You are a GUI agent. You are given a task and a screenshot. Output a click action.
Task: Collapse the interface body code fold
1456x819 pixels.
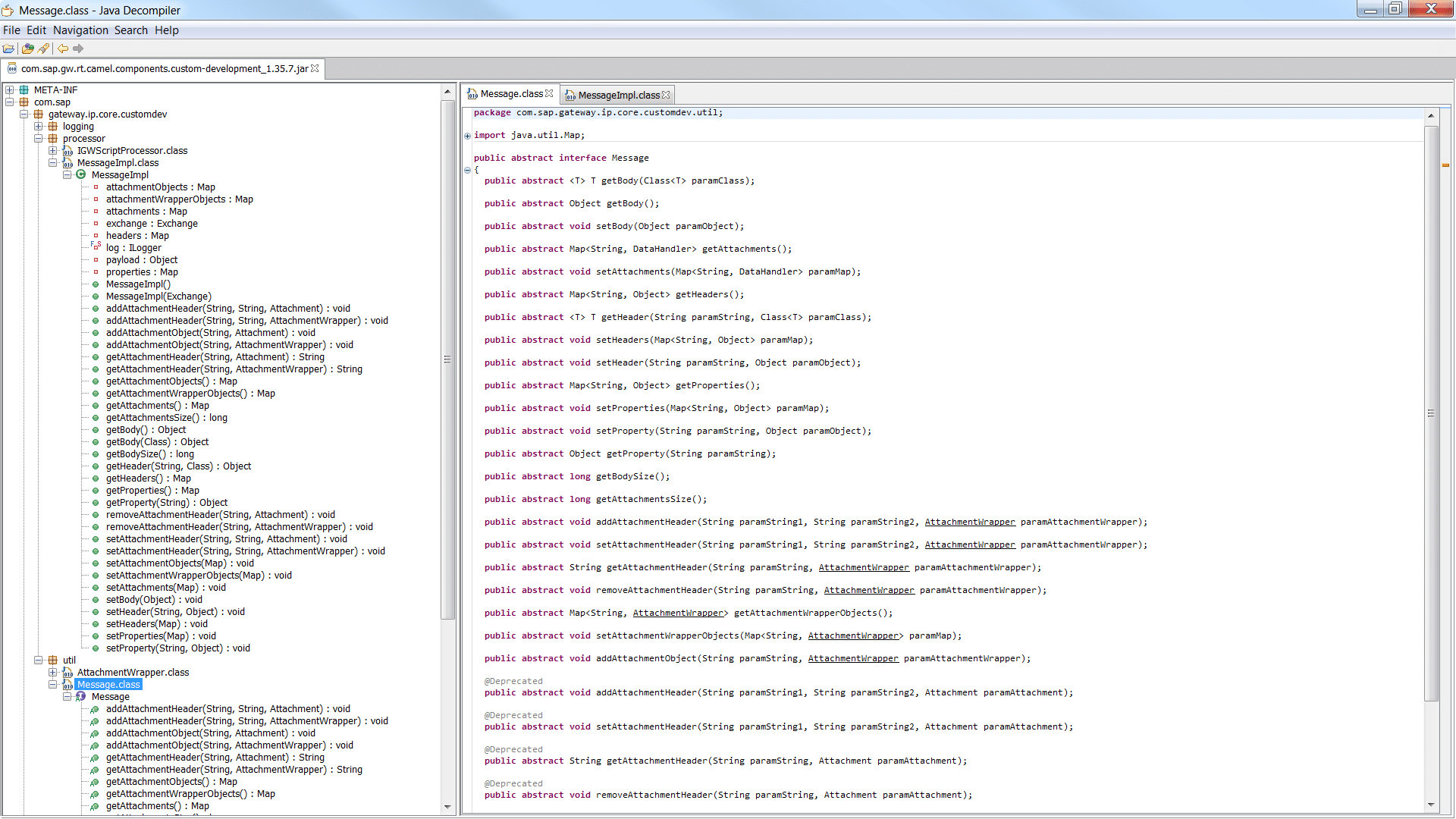tap(467, 170)
